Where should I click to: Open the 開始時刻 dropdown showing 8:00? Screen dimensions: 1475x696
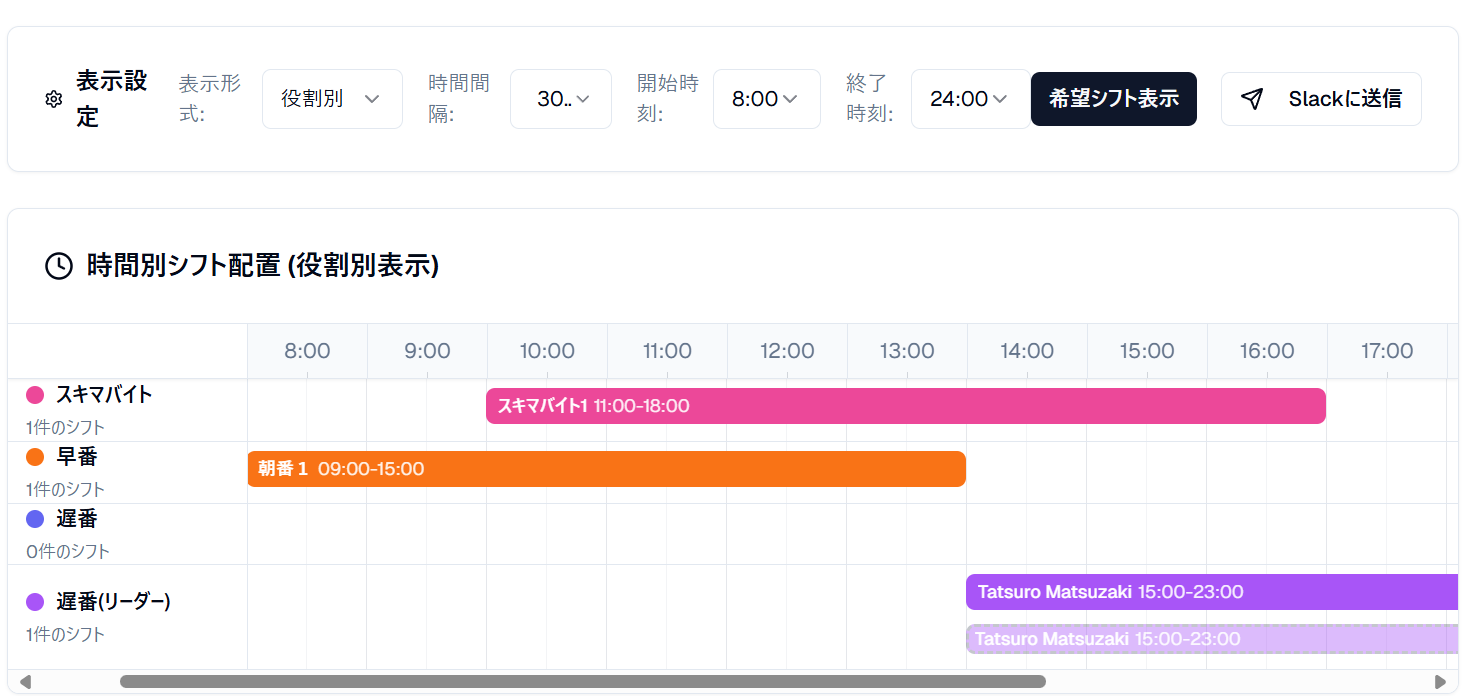[766, 99]
